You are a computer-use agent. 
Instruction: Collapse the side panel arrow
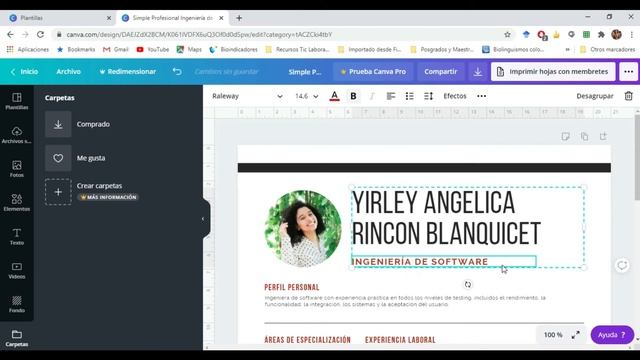203,219
